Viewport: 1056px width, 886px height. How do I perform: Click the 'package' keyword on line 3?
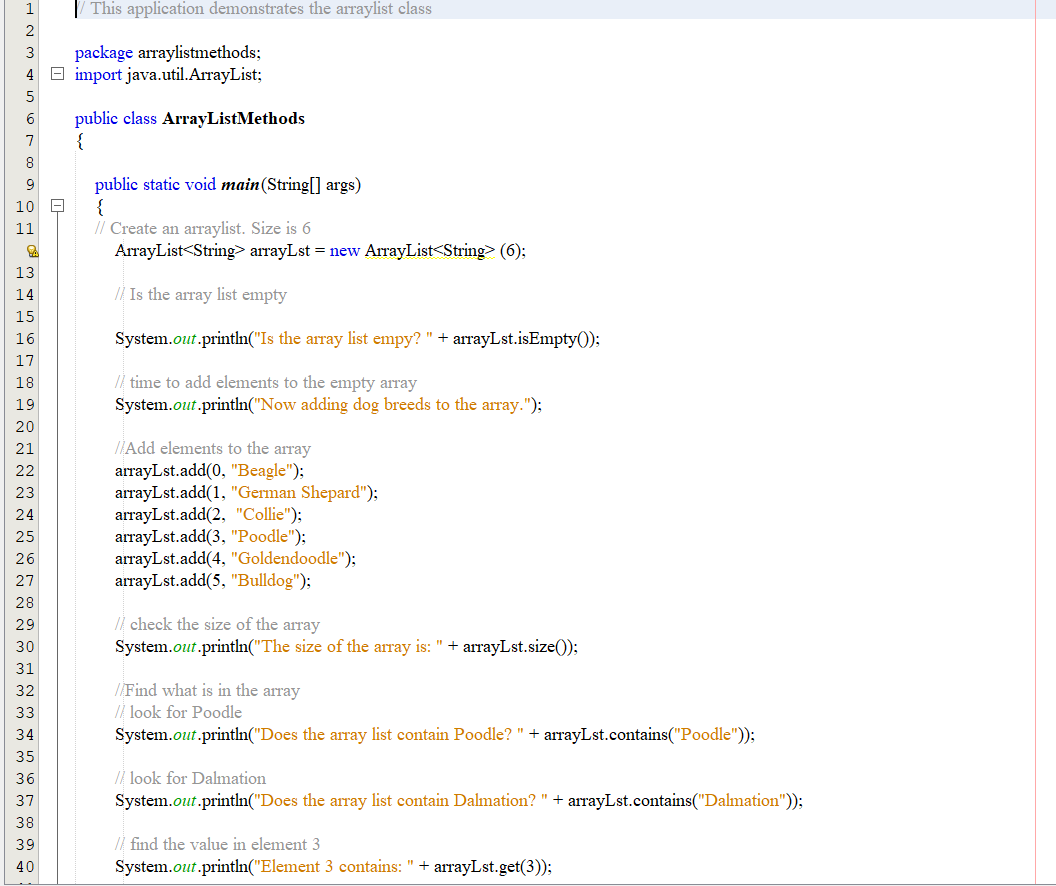[x=104, y=53]
